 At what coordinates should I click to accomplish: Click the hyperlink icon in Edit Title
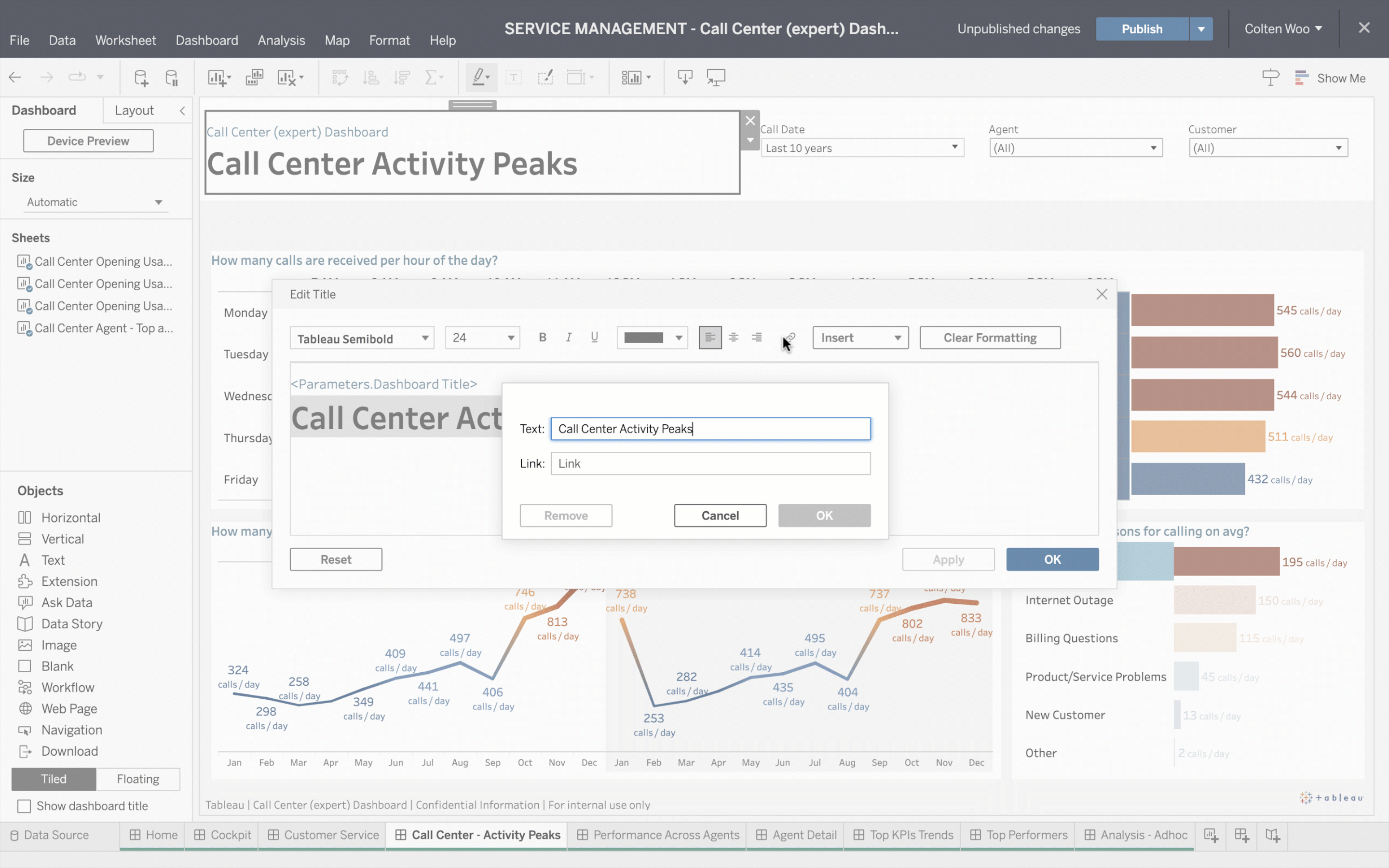[x=790, y=338]
